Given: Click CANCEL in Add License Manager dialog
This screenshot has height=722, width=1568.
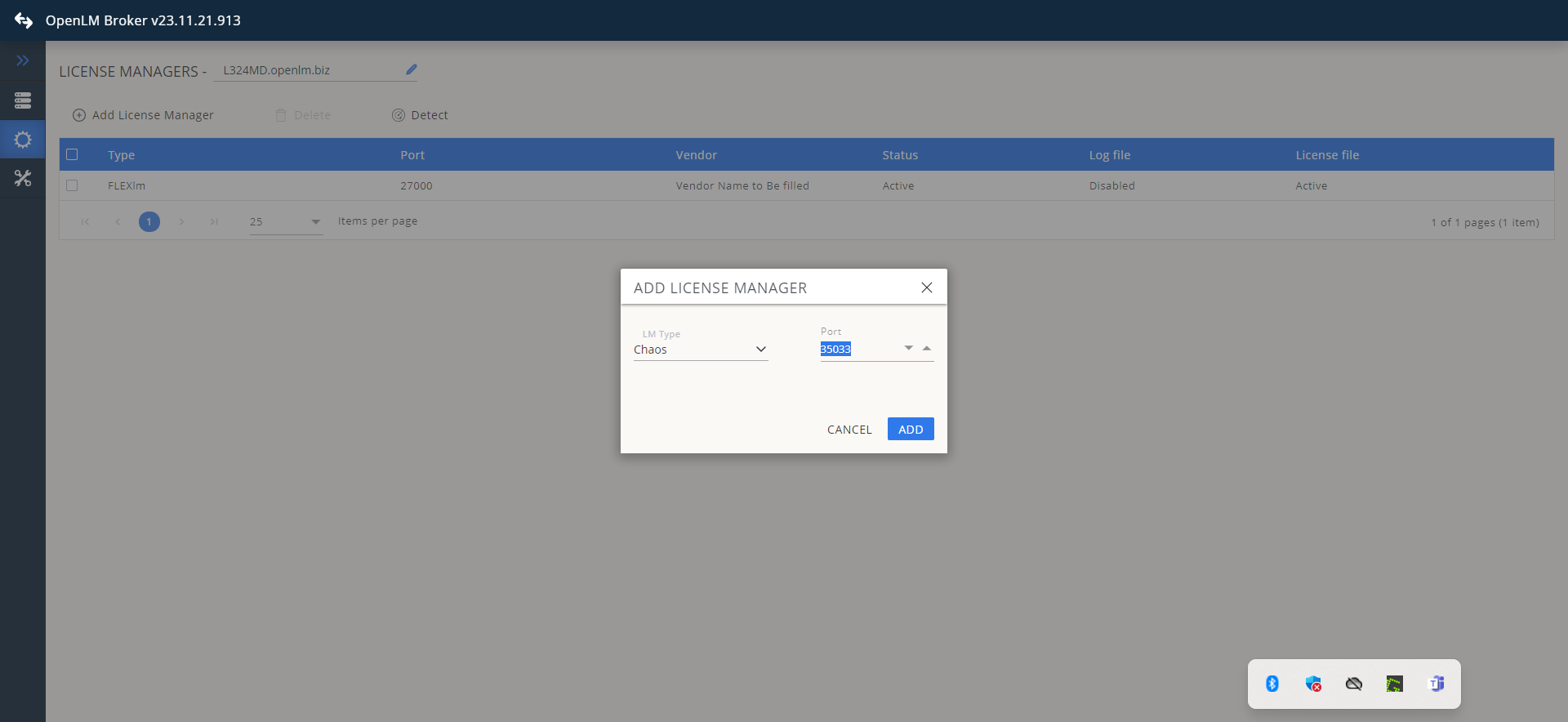Looking at the screenshot, I should click(x=849, y=430).
